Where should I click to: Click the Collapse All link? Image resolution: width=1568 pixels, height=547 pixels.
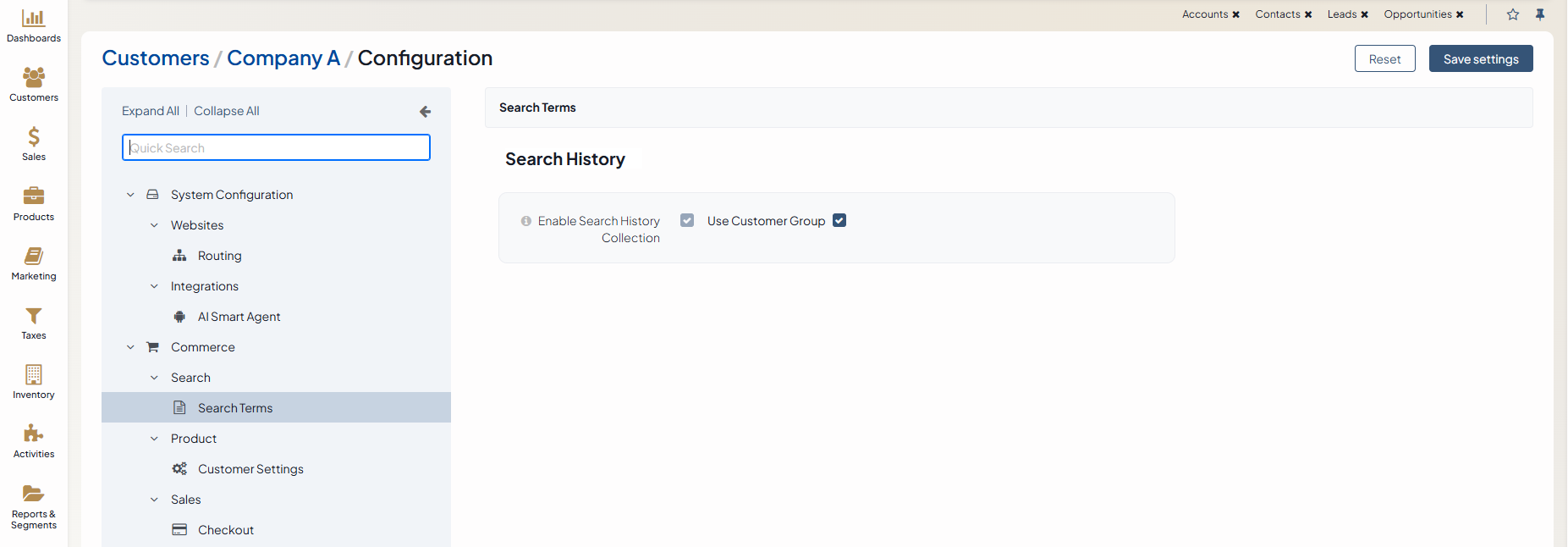(227, 111)
